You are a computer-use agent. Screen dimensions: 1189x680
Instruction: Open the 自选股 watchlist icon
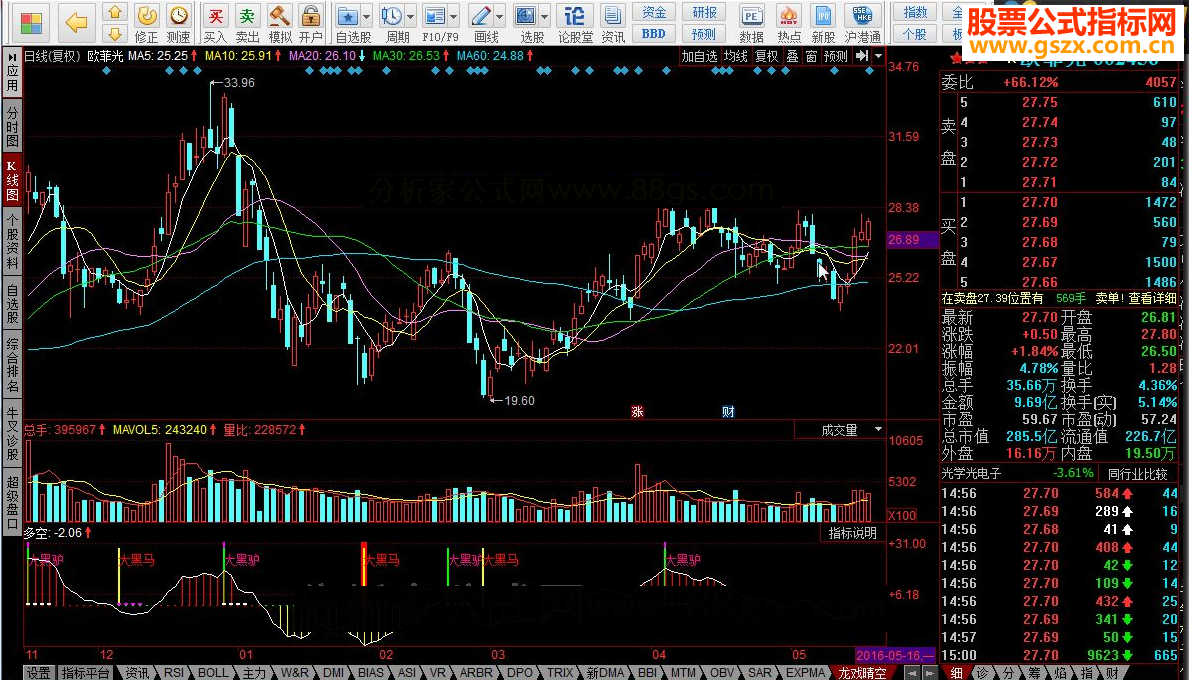348,24
